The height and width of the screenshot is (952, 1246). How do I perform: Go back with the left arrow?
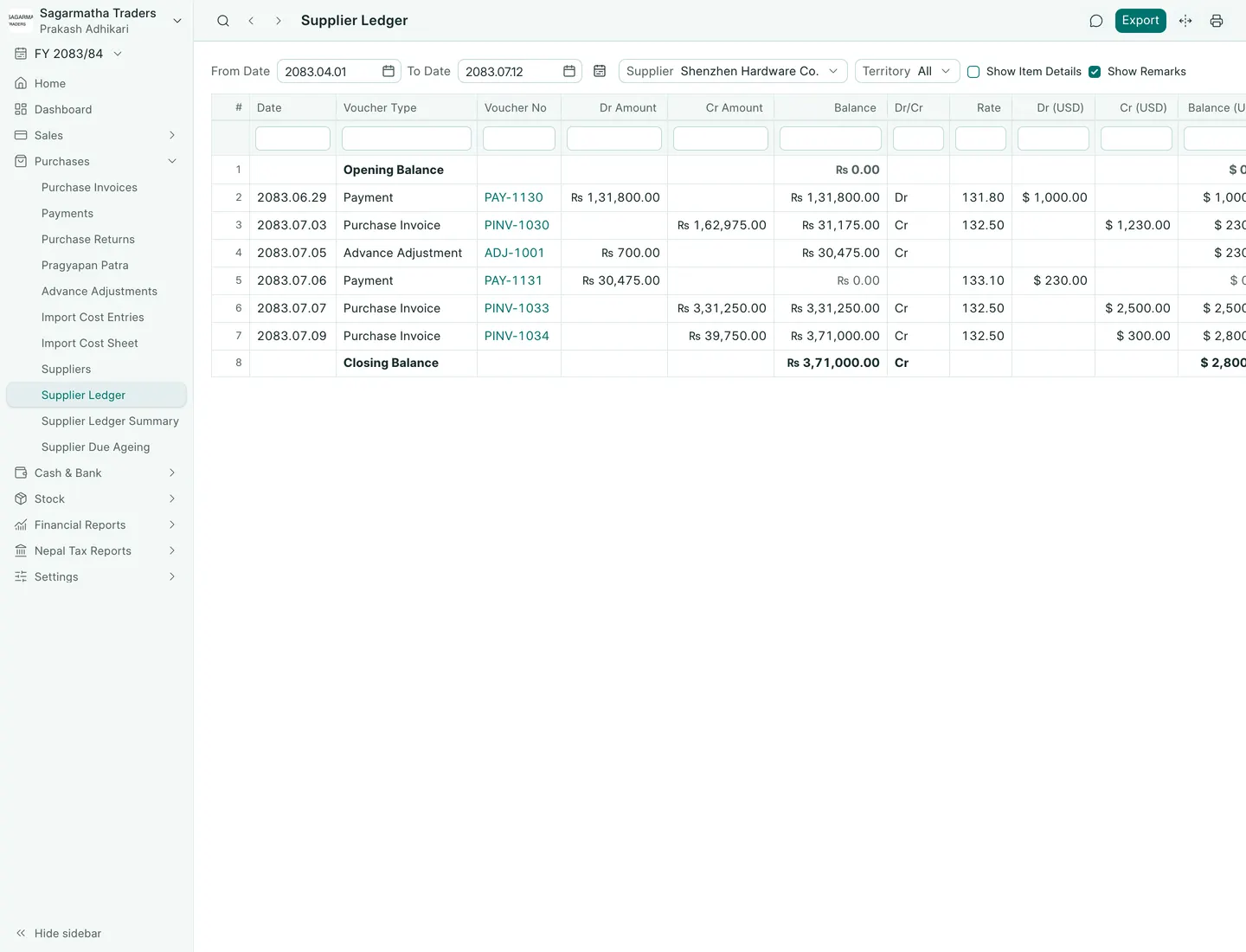click(251, 21)
